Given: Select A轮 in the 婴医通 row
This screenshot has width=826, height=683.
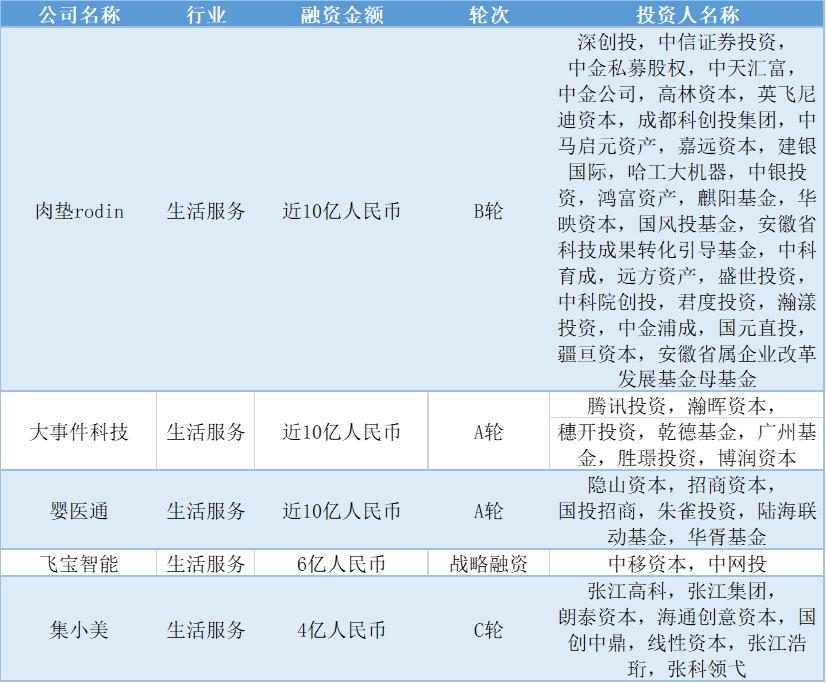Looking at the screenshot, I should click(489, 511).
